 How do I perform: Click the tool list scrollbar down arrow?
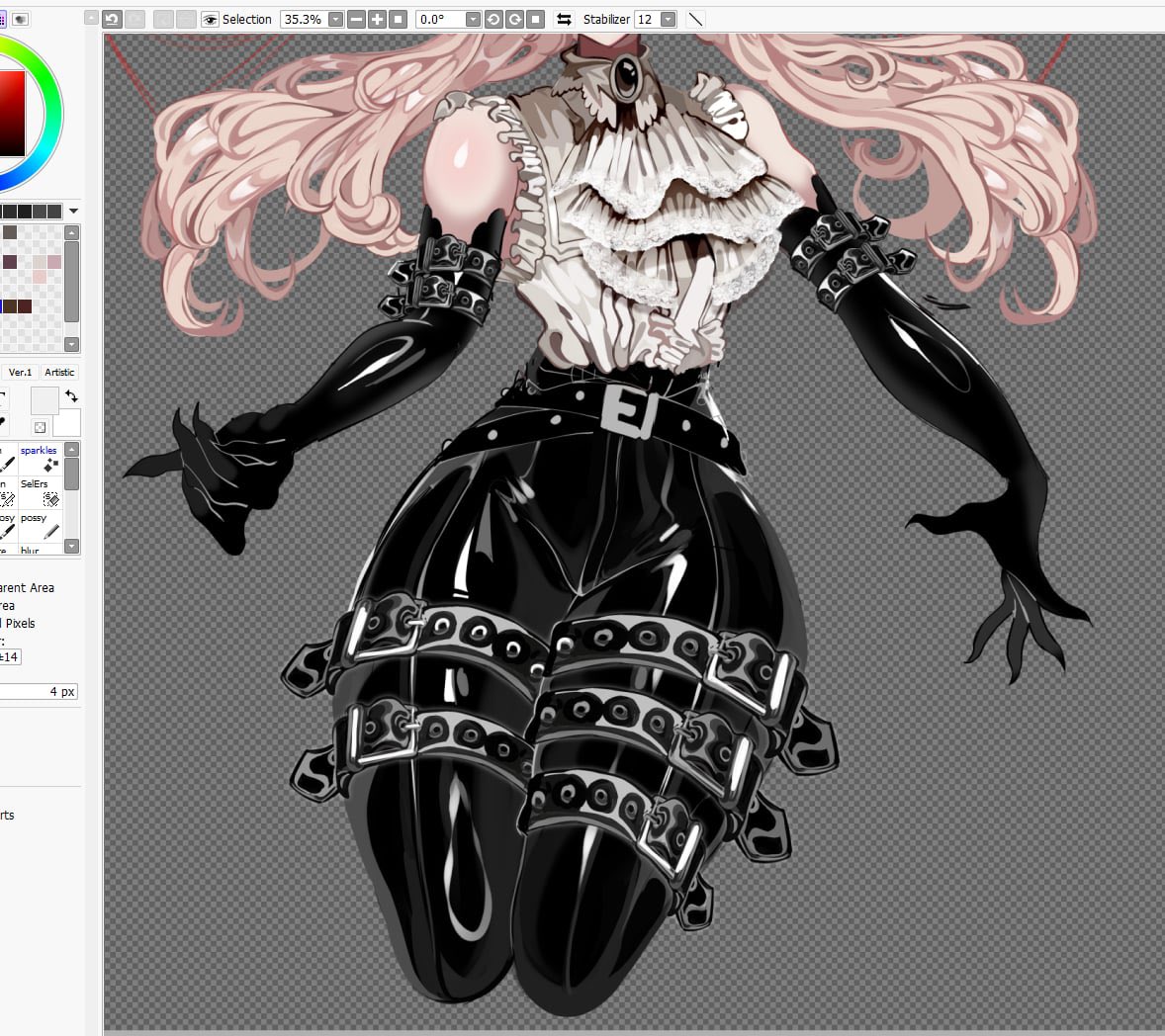tap(72, 546)
